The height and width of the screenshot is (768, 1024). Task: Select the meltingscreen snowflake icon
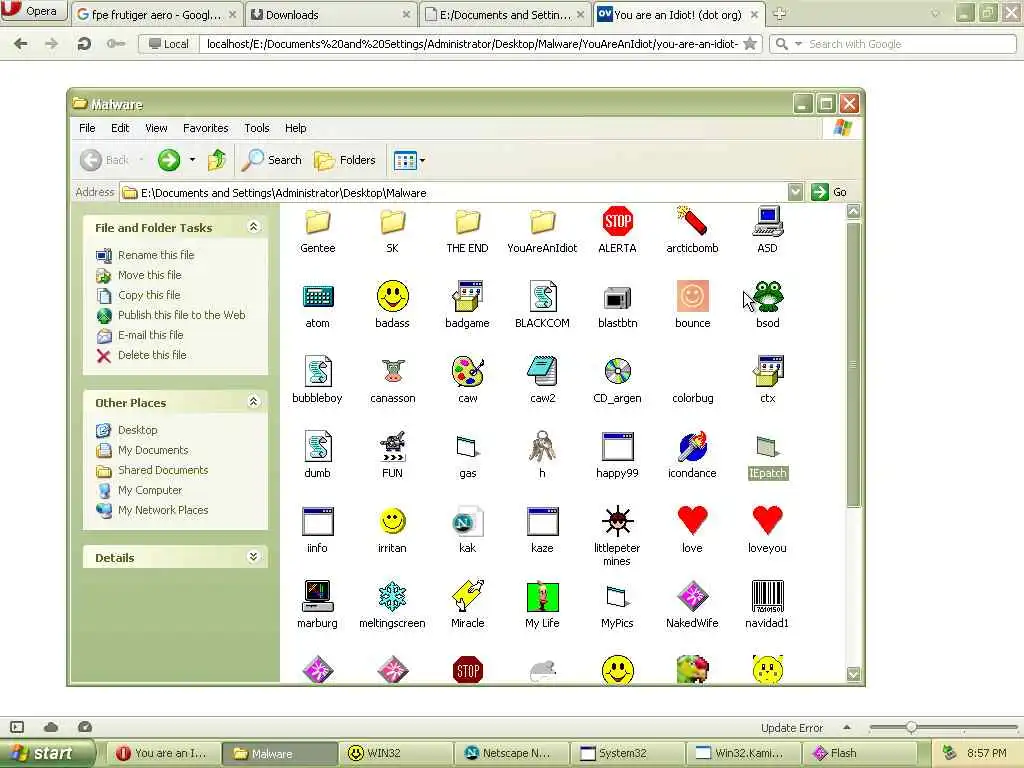pos(392,598)
